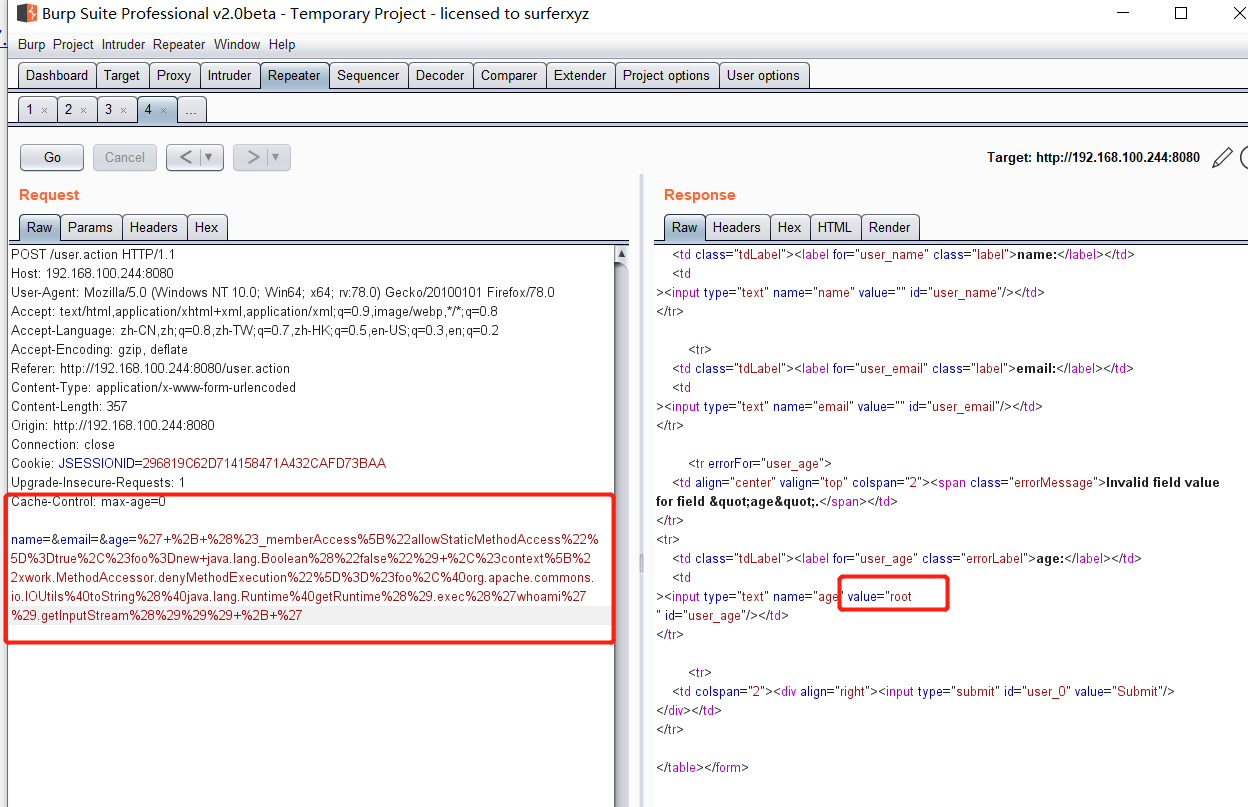Maximize the Burp Suite window
This screenshot has height=807, width=1248.
click(x=1181, y=14)
